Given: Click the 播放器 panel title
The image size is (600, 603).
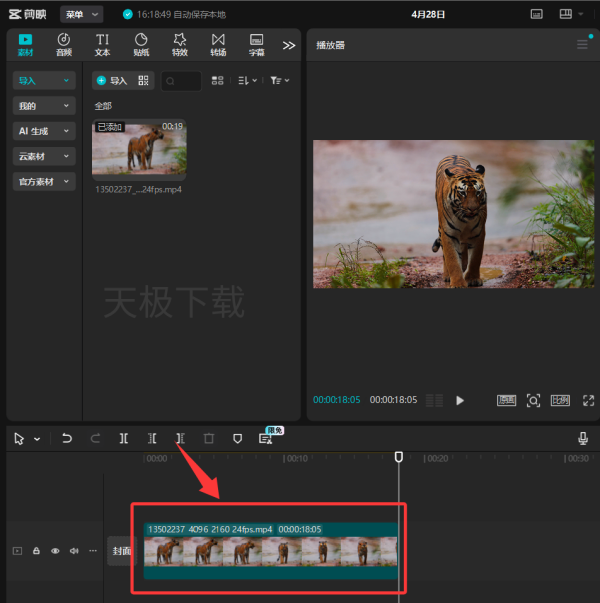Looking at the screenshot, I should (330, 45).
